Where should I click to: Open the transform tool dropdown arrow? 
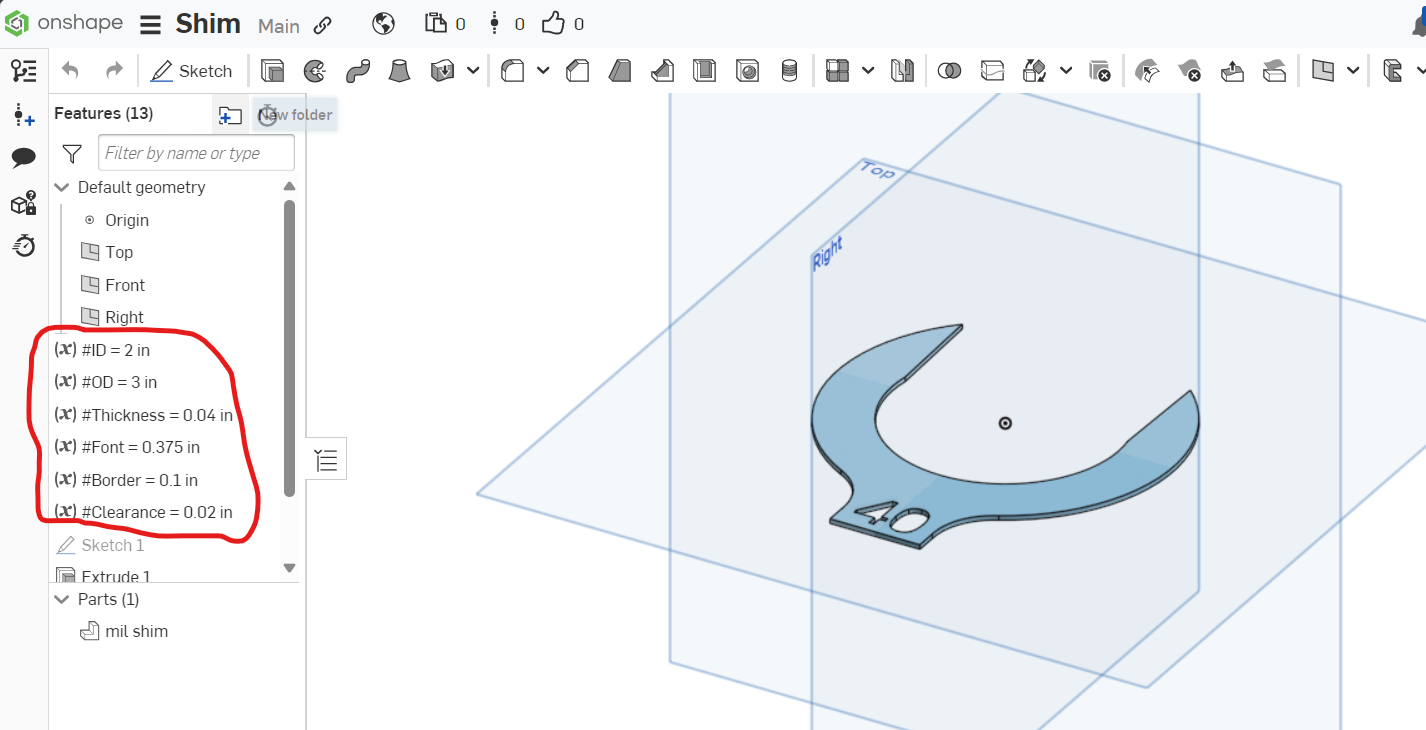pyautogui.click(x=1066, y=70)
